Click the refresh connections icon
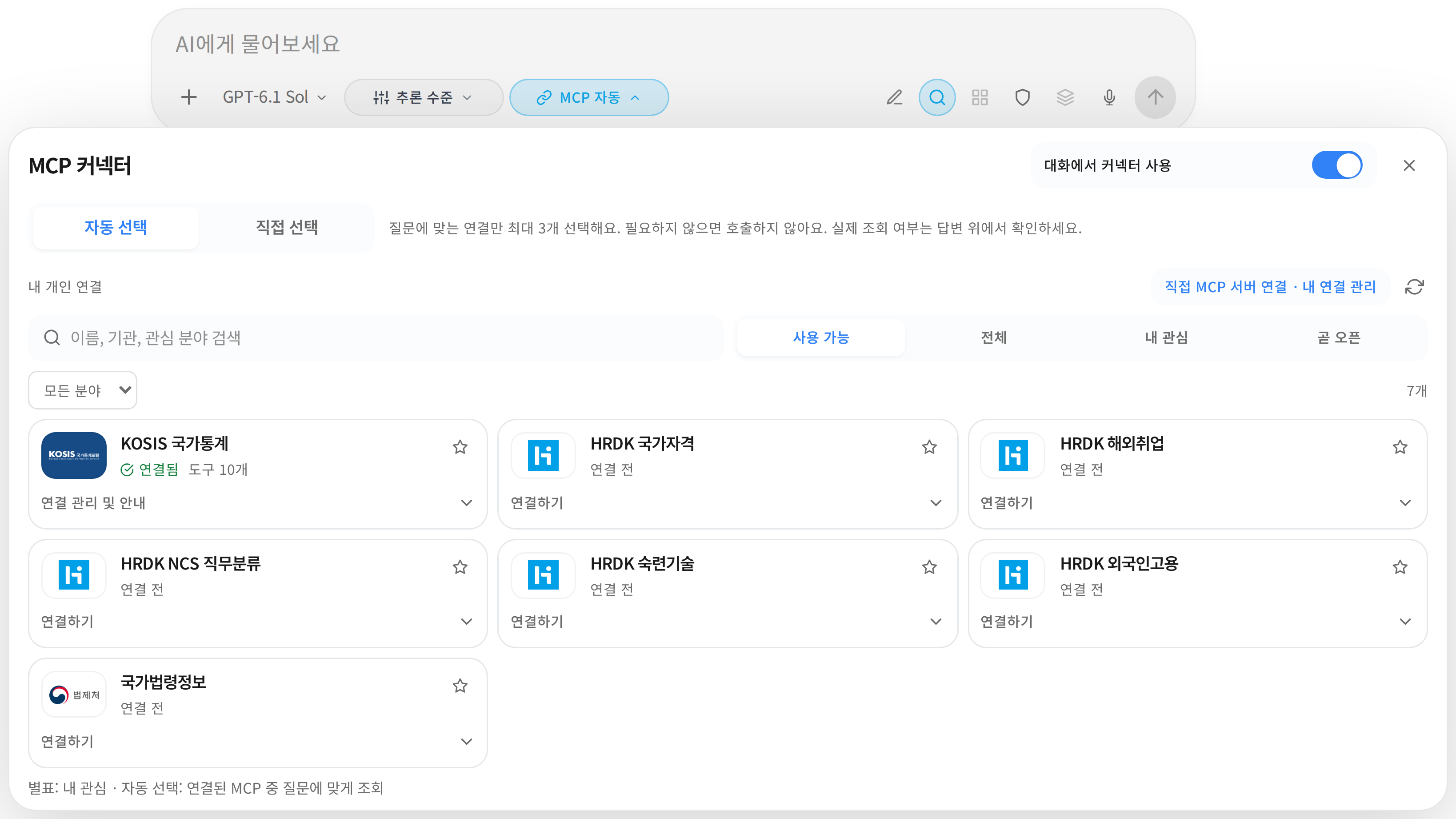Screen dimensions: 1456x819 [x=1414, y=287]
